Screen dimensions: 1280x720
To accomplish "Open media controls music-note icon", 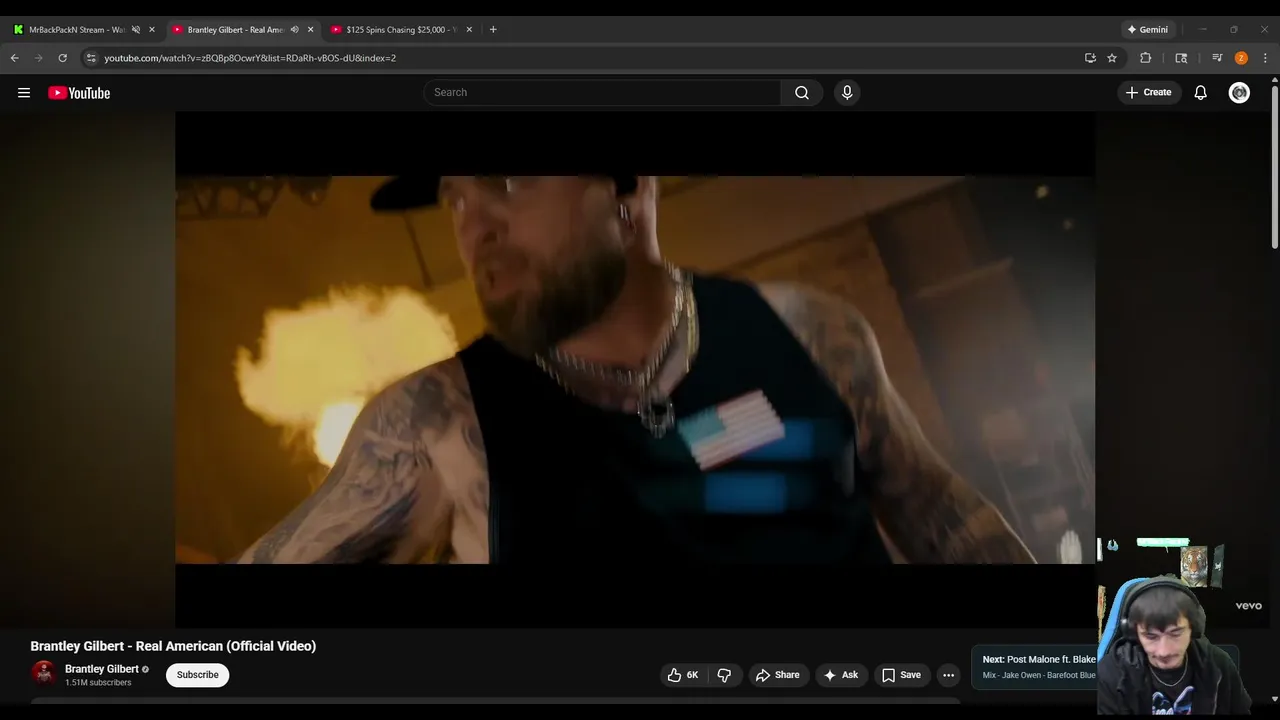I will pos(1217,58).
